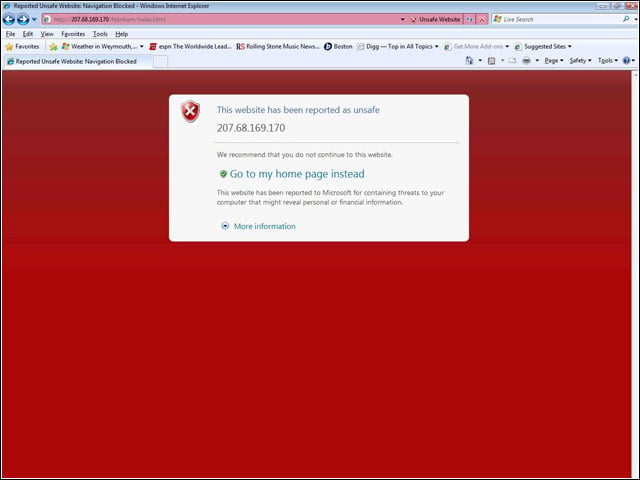Click the red shield warning icon
Screen dimensions: 640x480
(x=191, y=111)
